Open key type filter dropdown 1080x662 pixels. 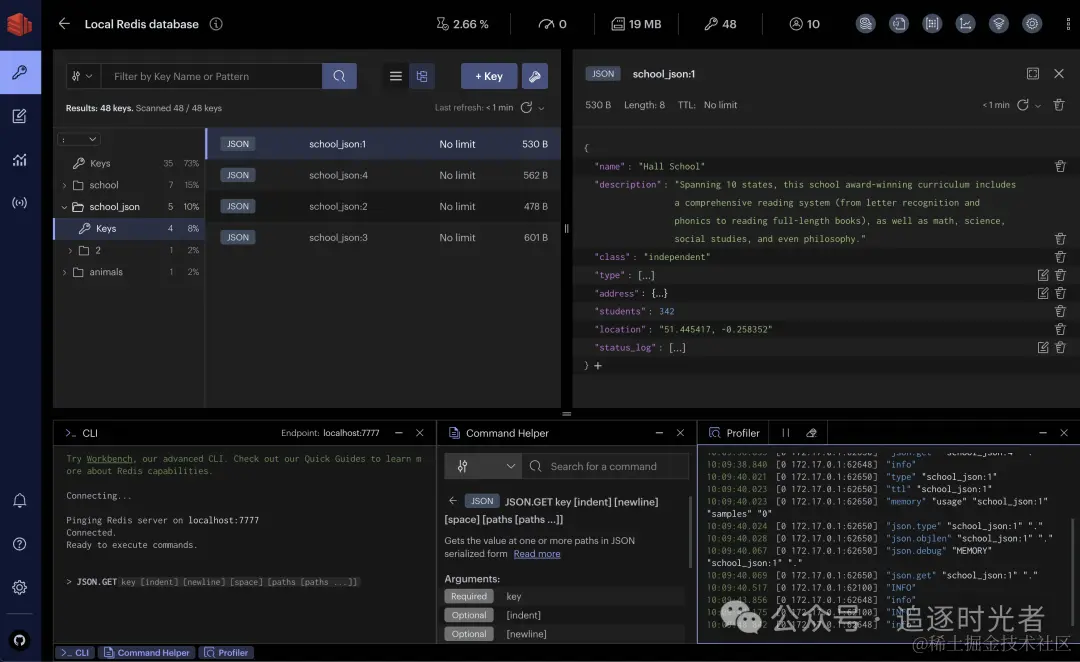tap(83, 76)
